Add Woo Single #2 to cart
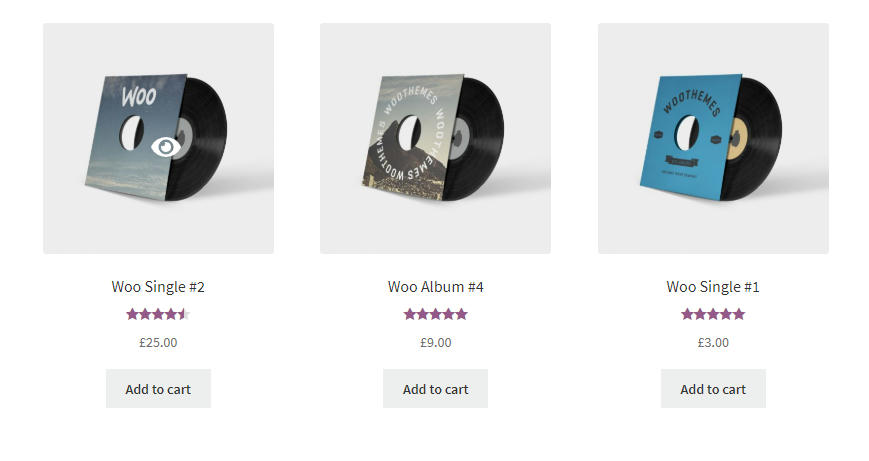The height and width of the screenshot is (461, 869). pyautogui.click(x=158, y=389)
